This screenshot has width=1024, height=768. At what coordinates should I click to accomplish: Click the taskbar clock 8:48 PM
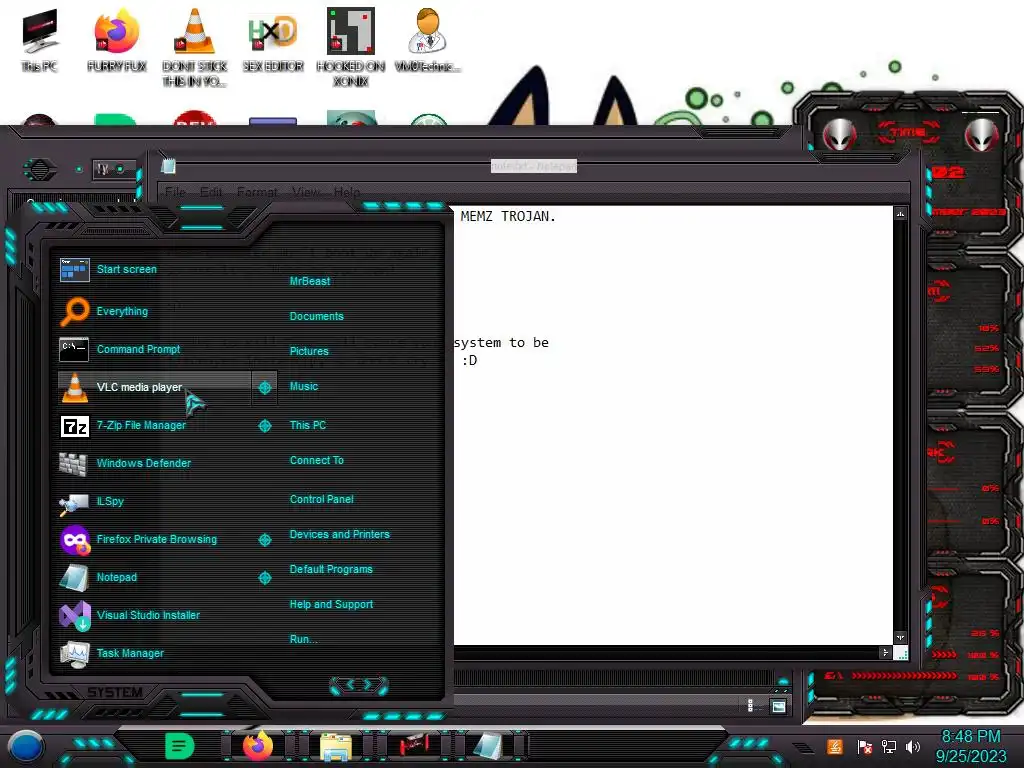pyautogui.click(x=970, y=737)
